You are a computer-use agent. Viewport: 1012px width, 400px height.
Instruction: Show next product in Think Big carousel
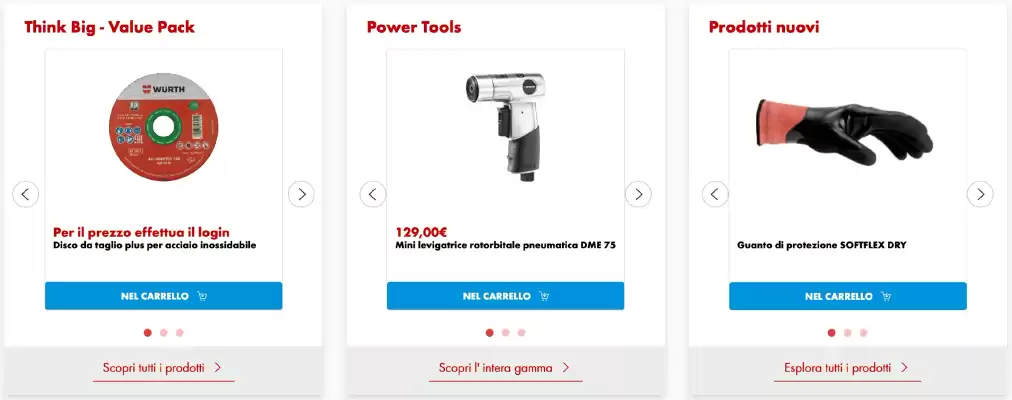click(301, 194)
